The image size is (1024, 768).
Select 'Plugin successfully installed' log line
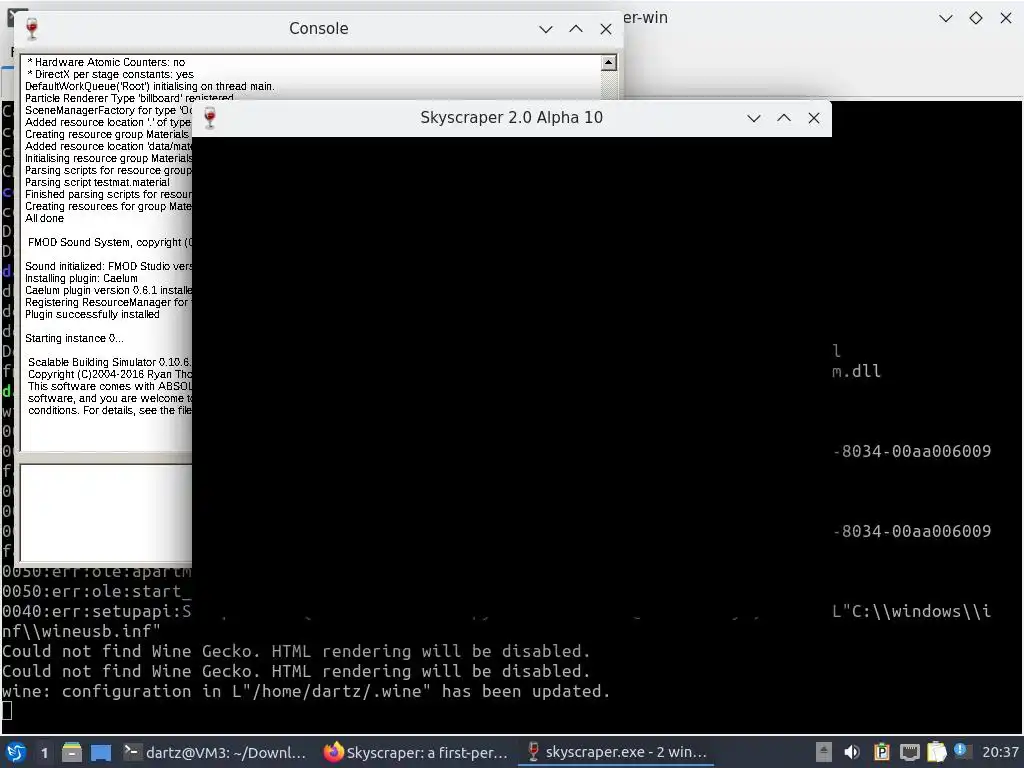point(92,314)
